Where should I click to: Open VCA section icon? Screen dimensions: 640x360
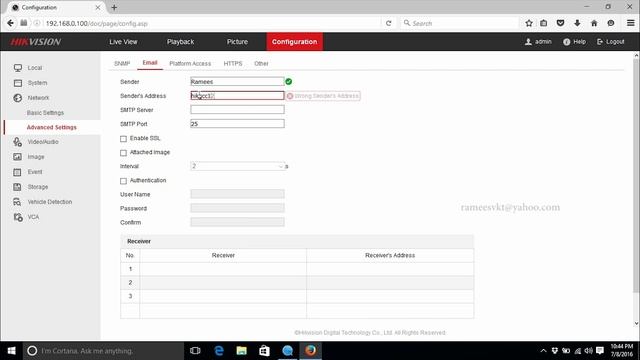[18, 217]
